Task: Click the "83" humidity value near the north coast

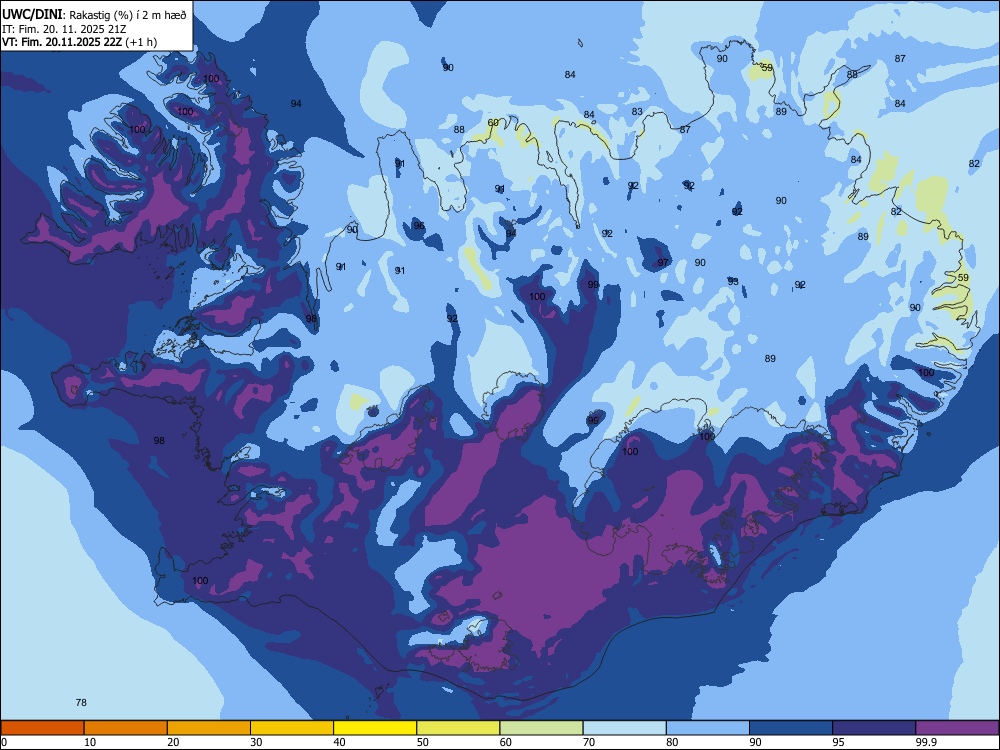Action: (637, 111)
